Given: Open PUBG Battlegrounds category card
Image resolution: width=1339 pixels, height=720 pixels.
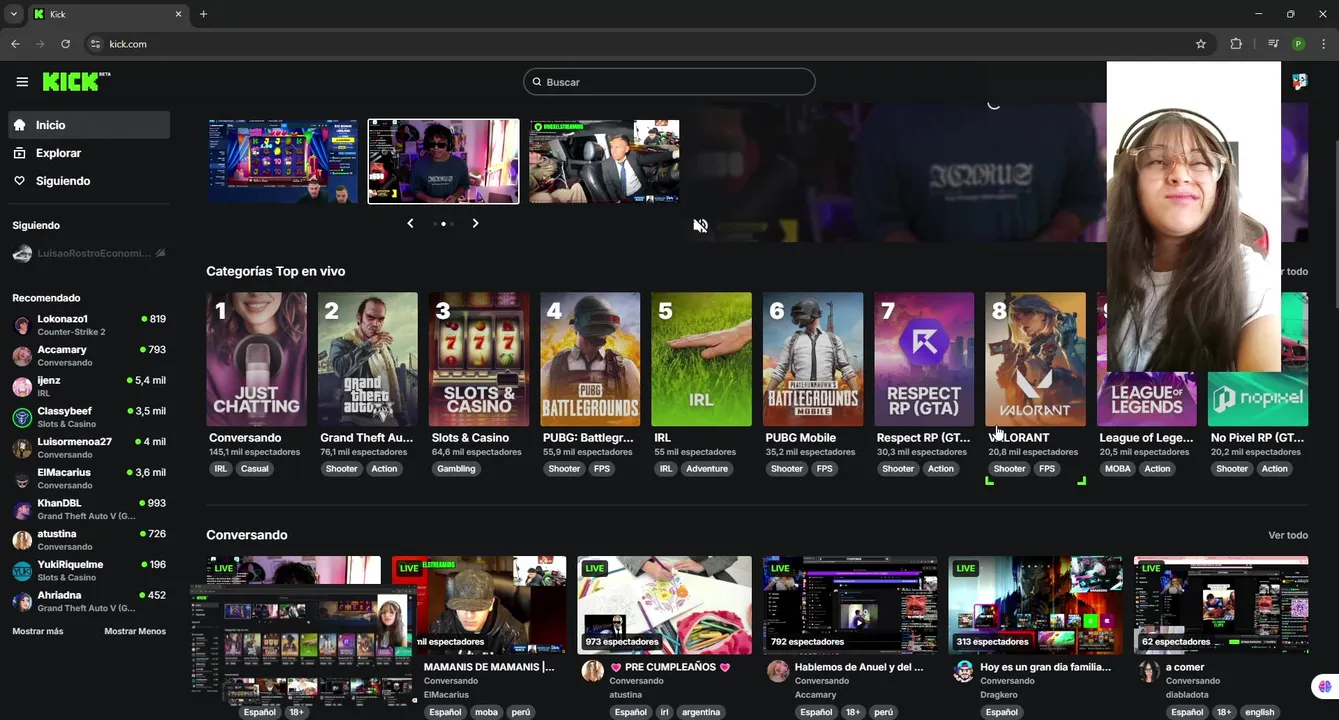Looking at the screenshot, I should 590,359.
